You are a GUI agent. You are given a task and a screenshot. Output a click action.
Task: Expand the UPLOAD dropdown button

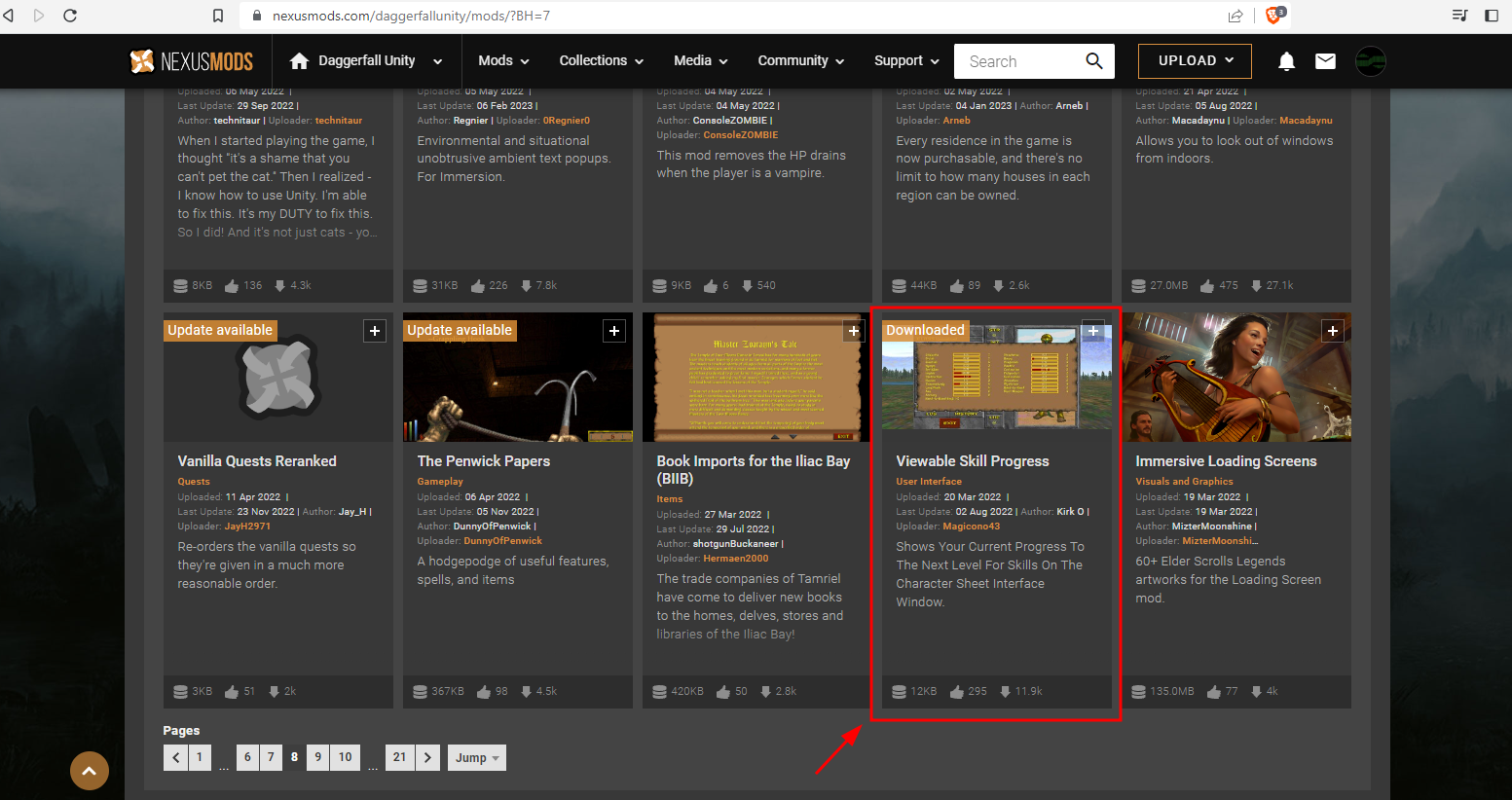[x=1196, y=61]
